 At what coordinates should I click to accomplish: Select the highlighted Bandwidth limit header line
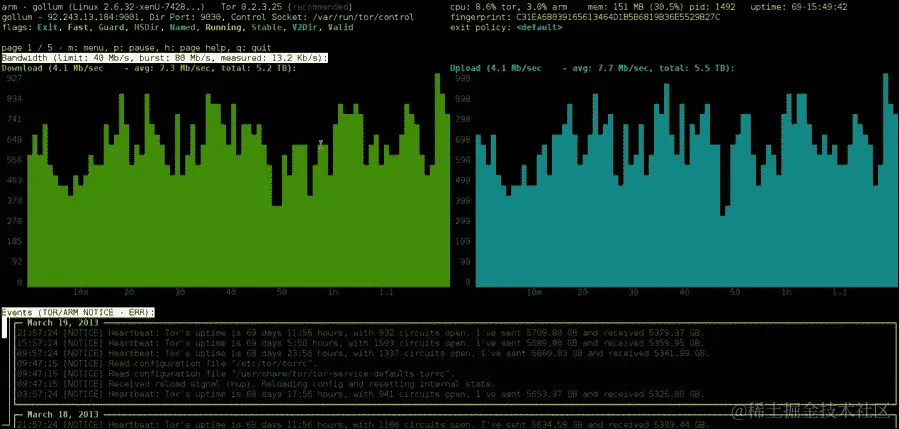point(165,58)
